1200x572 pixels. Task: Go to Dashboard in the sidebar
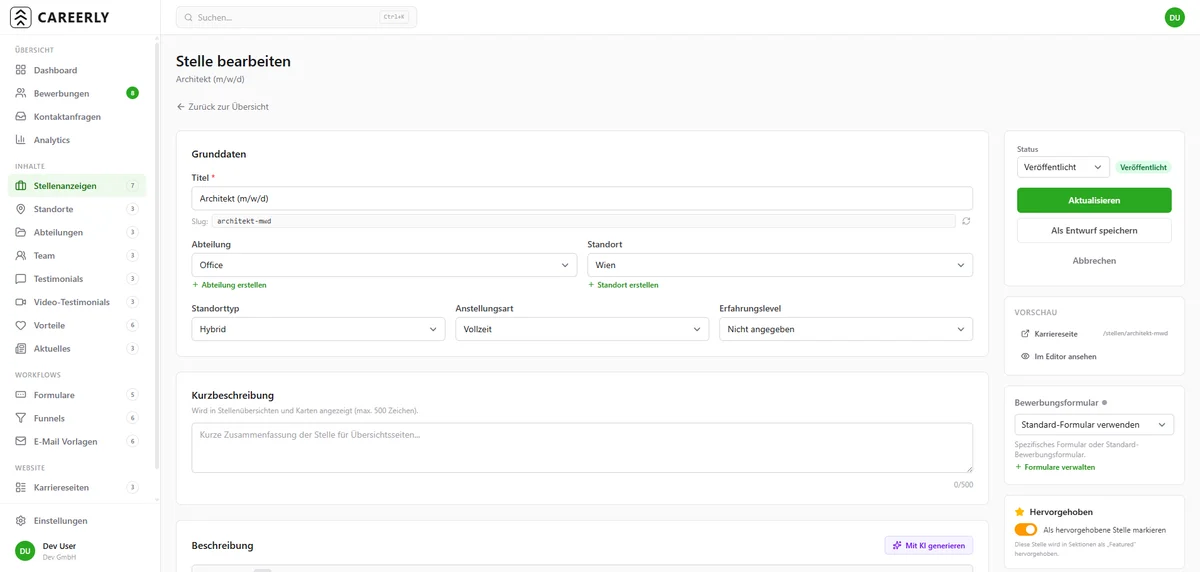coord(77,70)
